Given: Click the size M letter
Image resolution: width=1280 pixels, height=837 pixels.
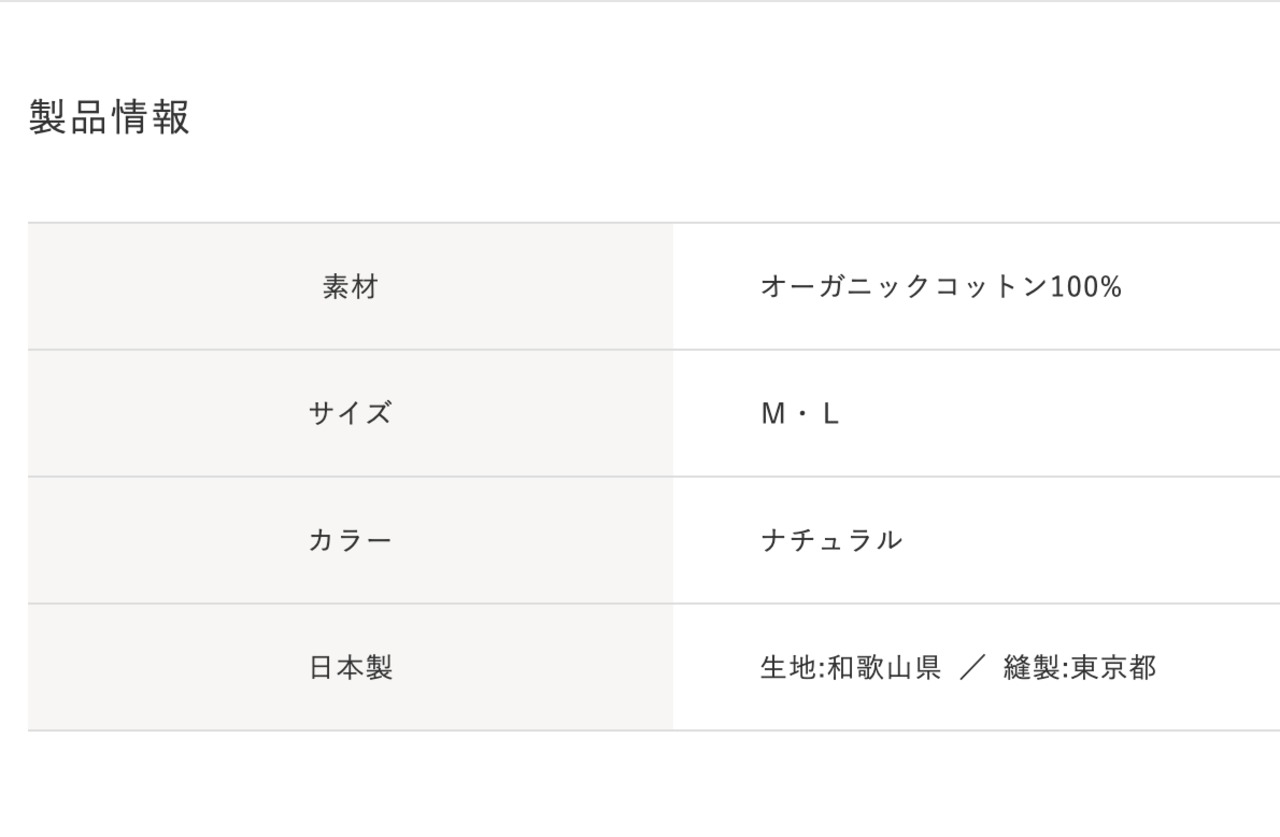Looking at the screenshot, I should (x=773, y=414).
